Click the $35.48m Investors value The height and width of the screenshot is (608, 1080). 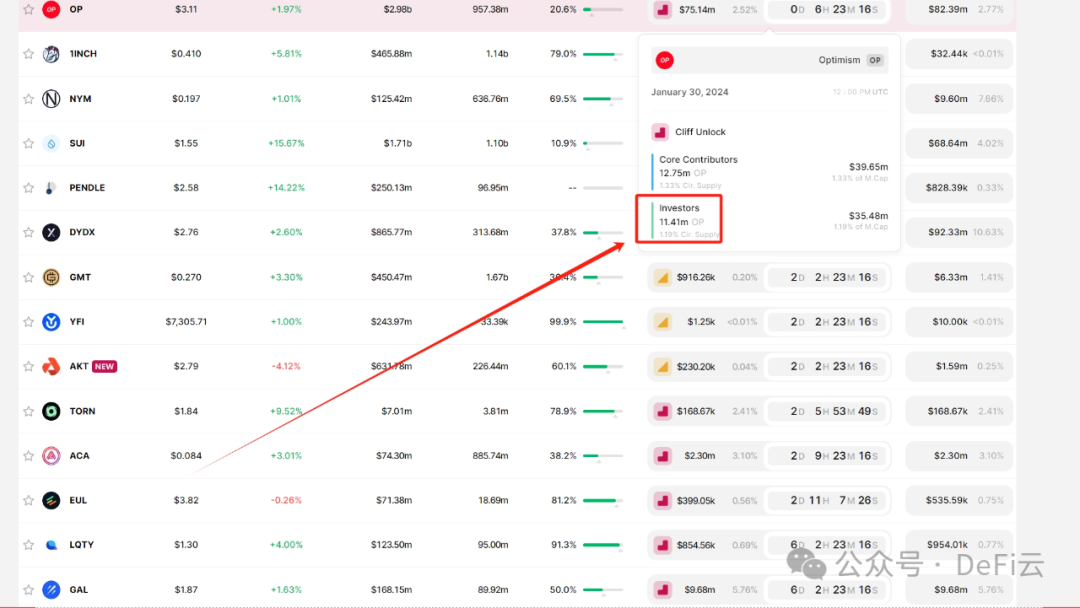(x=868, y=216)
